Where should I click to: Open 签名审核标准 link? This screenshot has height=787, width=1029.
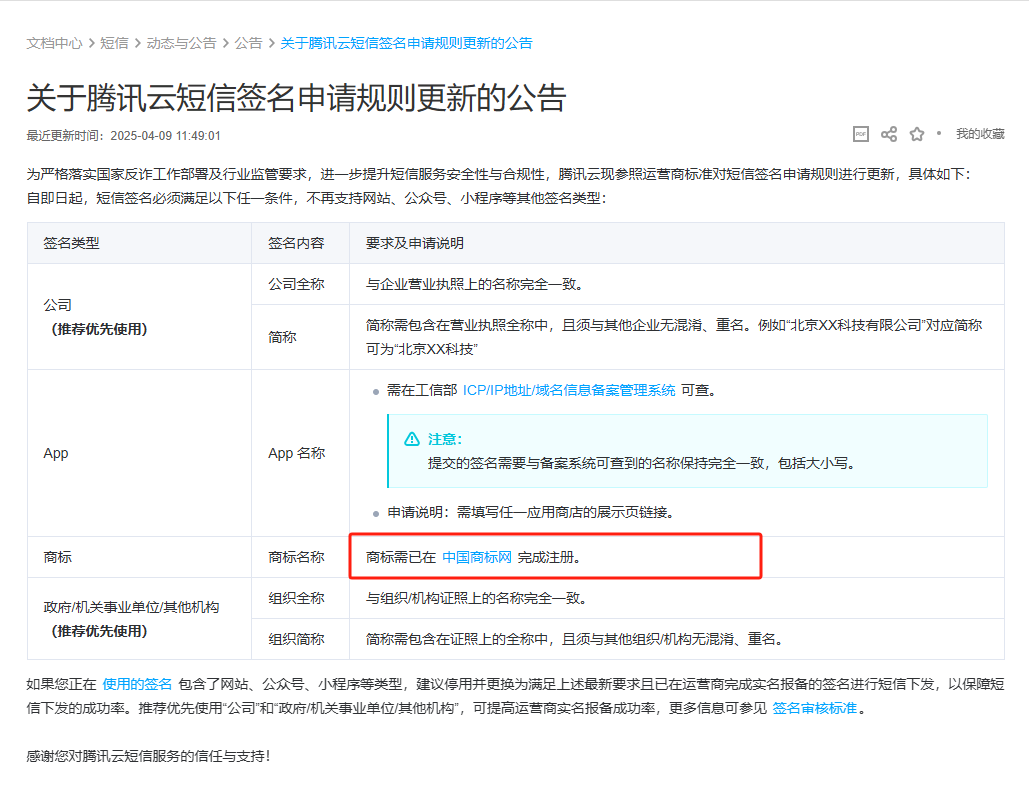814,709
